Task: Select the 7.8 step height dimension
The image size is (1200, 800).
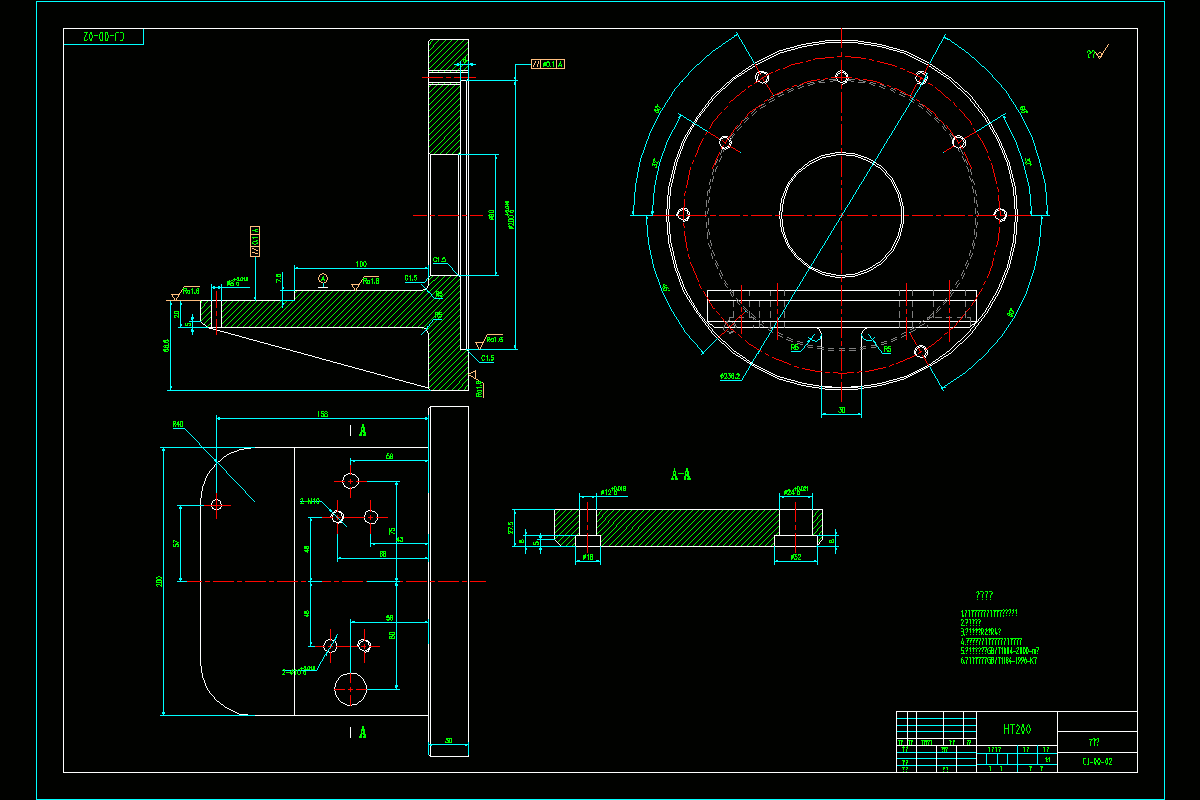Action: pyautogui.click(x=279, y=277)
